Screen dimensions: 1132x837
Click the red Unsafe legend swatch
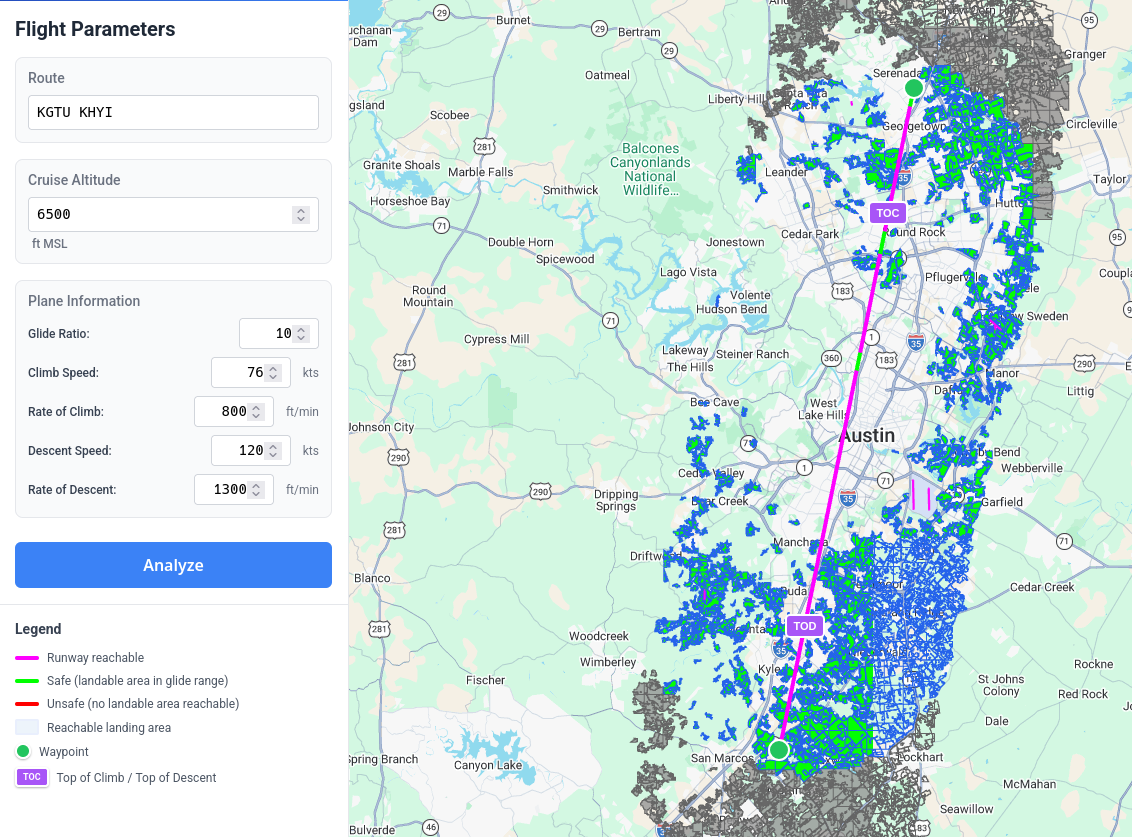coord(27,704)
